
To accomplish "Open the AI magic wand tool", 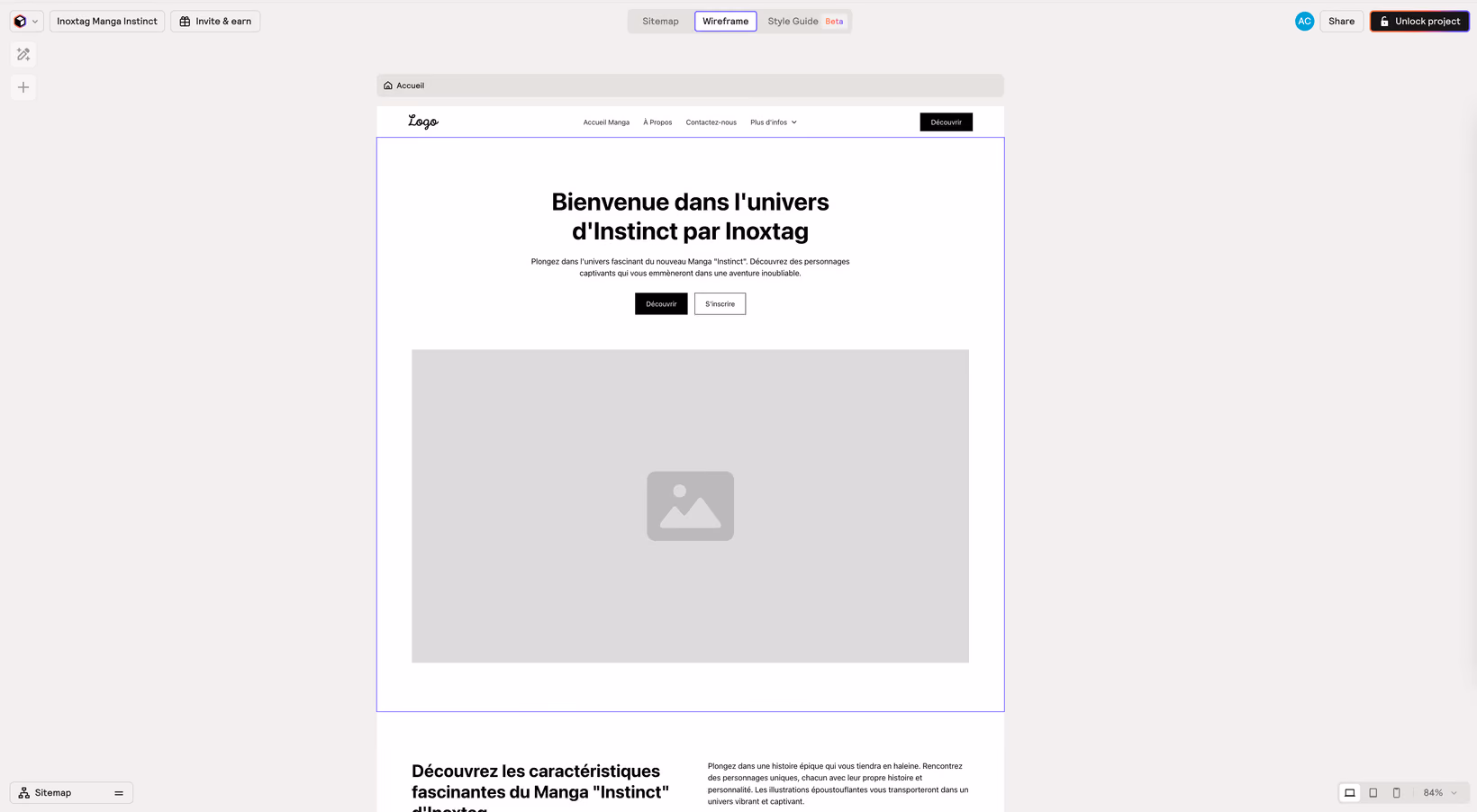I will click(23, 55).
